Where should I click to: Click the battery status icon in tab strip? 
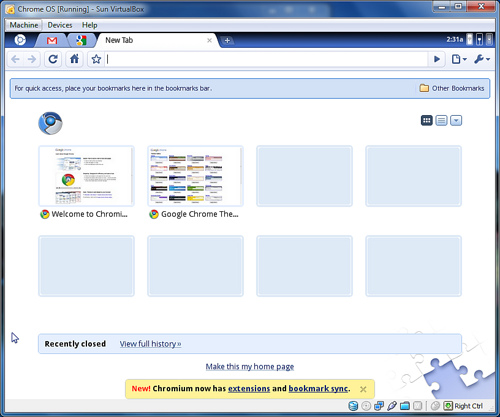click(469, 39)
